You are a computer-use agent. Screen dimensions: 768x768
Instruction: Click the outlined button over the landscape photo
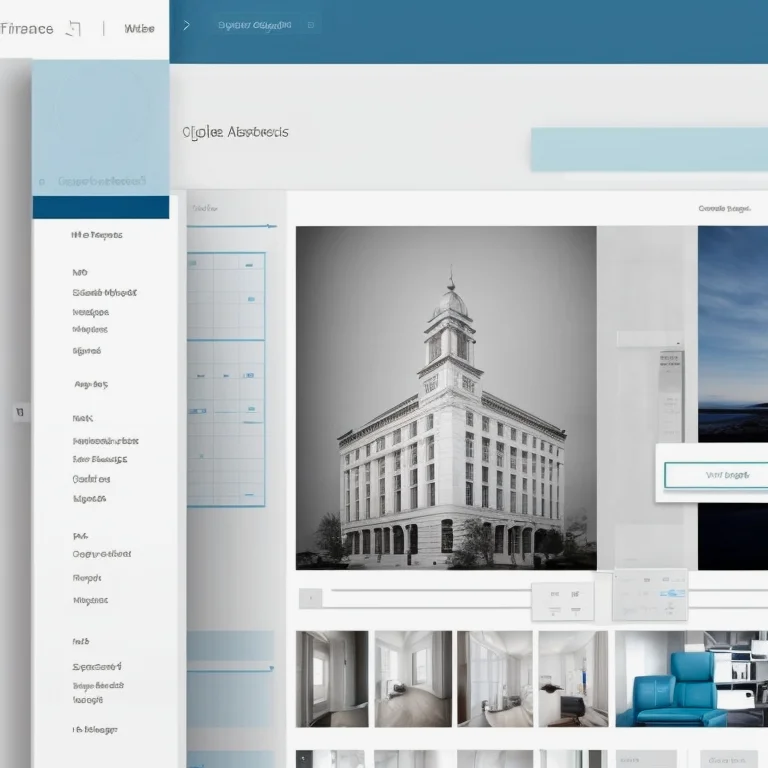(716, 475)
